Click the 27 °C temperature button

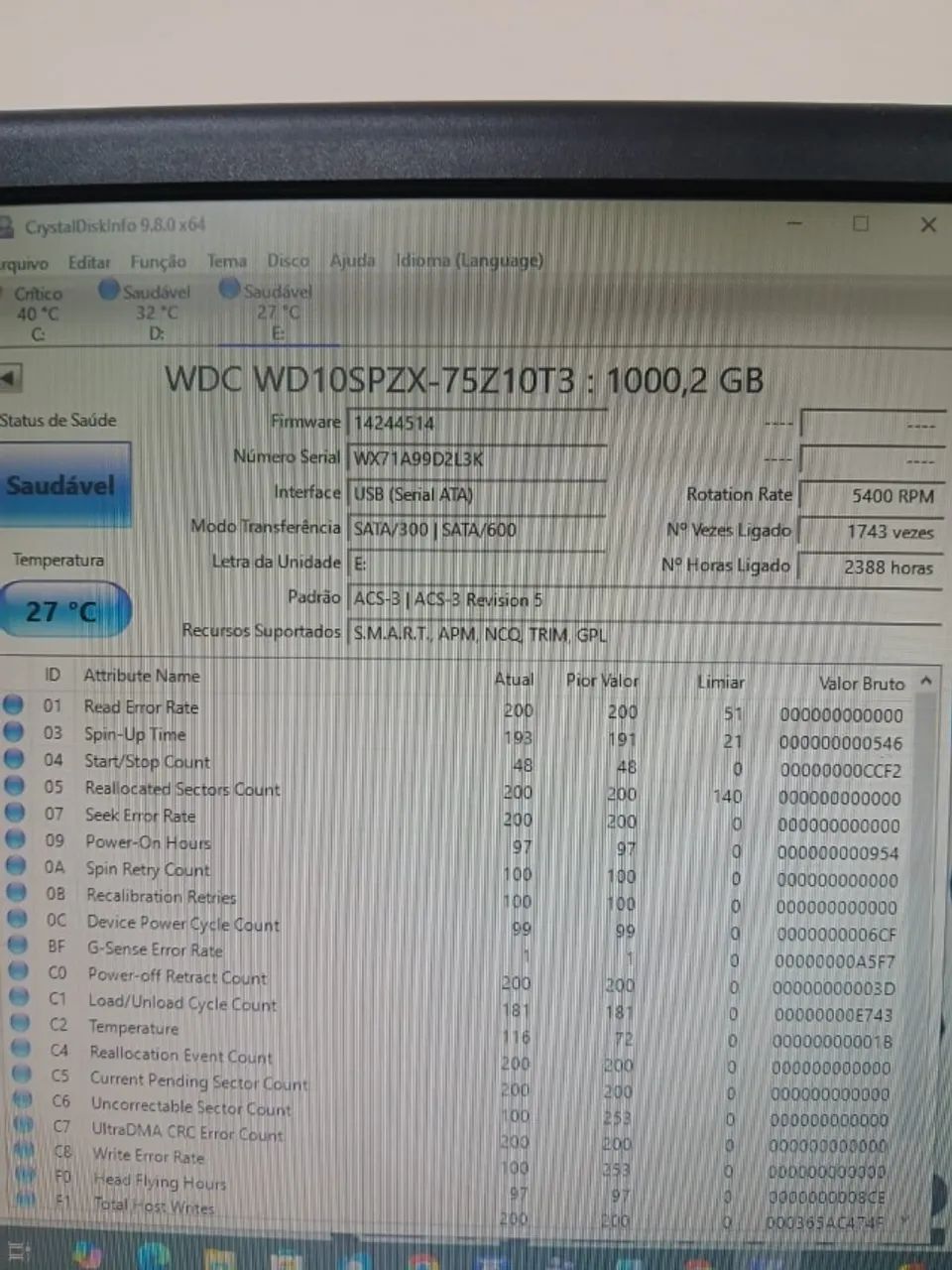(x=63, y=610)
